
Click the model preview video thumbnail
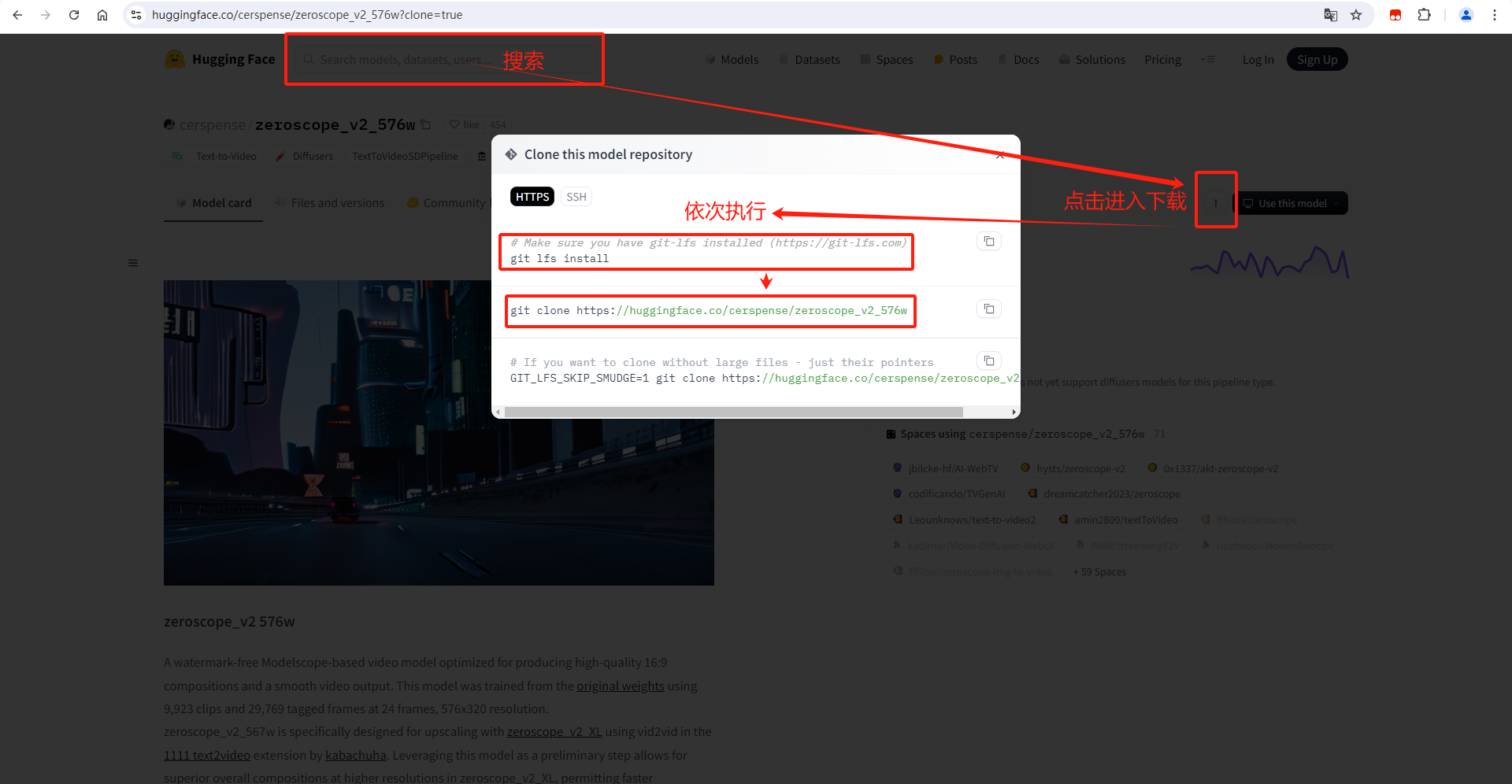tap(439, 433)
